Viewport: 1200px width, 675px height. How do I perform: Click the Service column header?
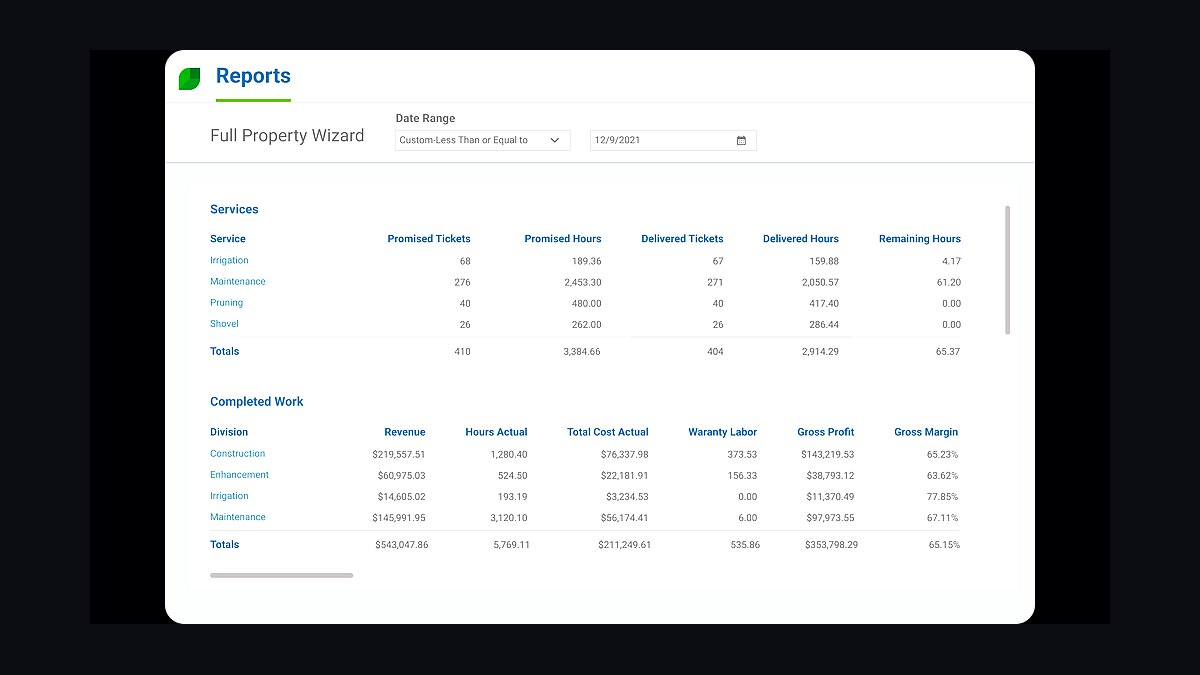[228, 239]
